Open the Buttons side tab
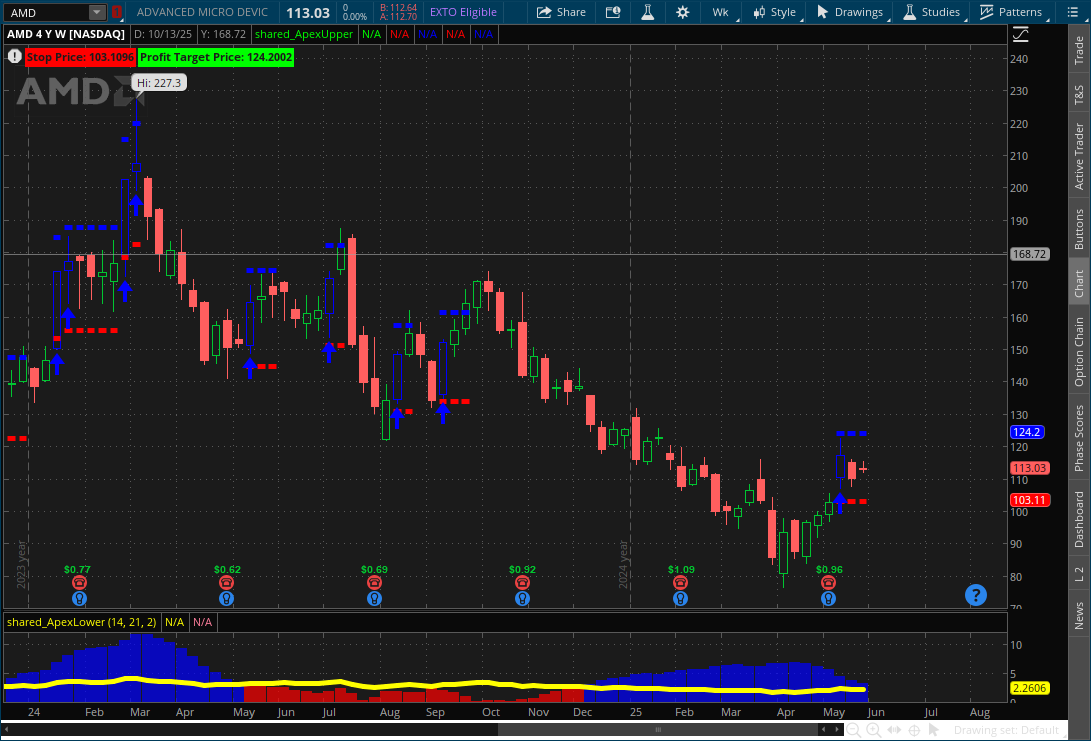 1079,229
